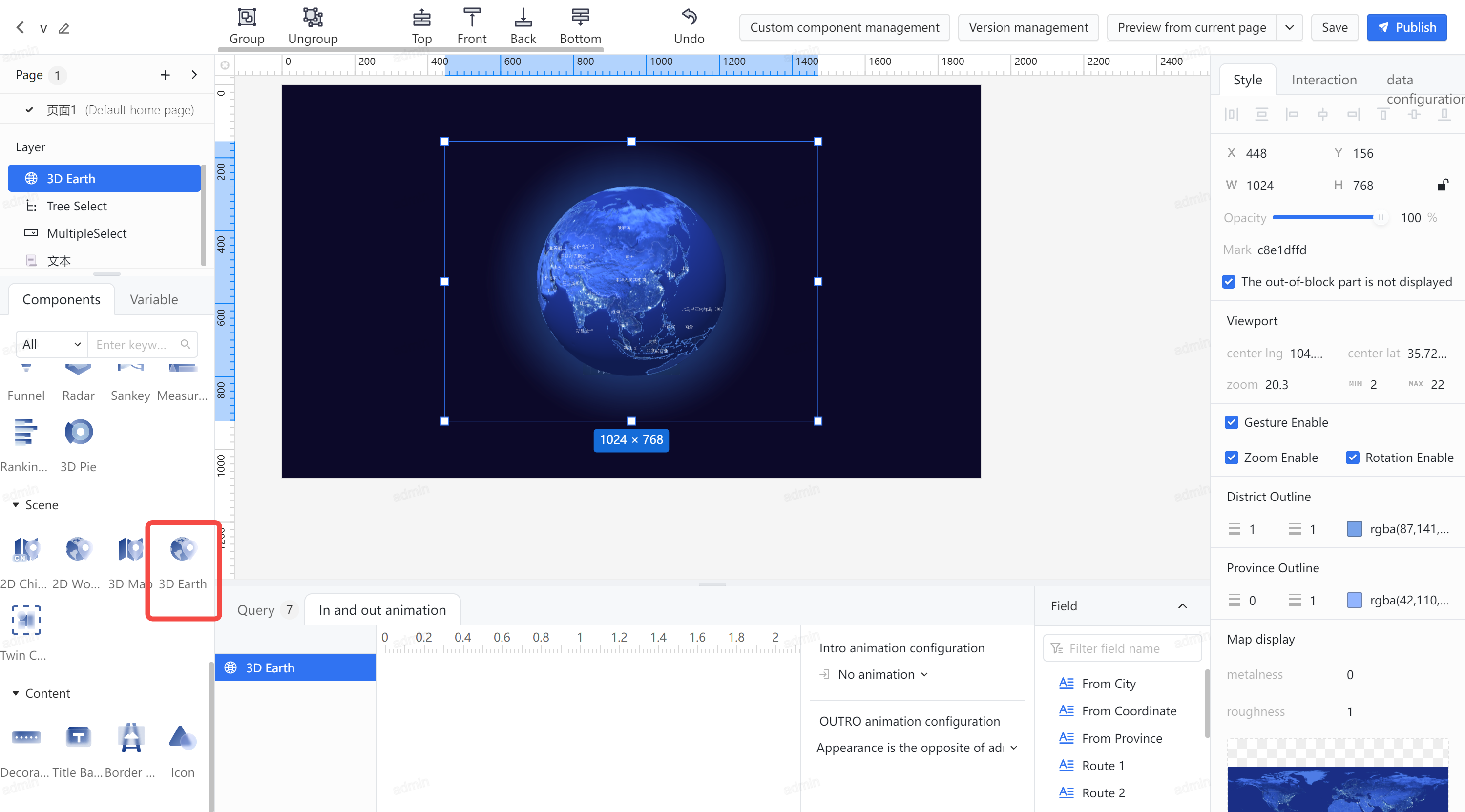Toggle the Gesture Enable checkbox
Viewport: 1465px width, 812px height.
click(1231, 421)
